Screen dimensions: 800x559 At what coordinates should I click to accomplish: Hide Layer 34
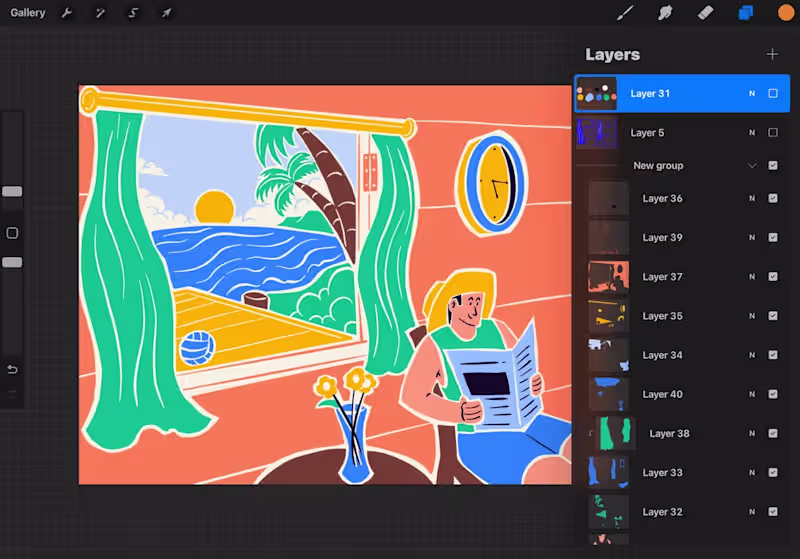tap(773, 354)
